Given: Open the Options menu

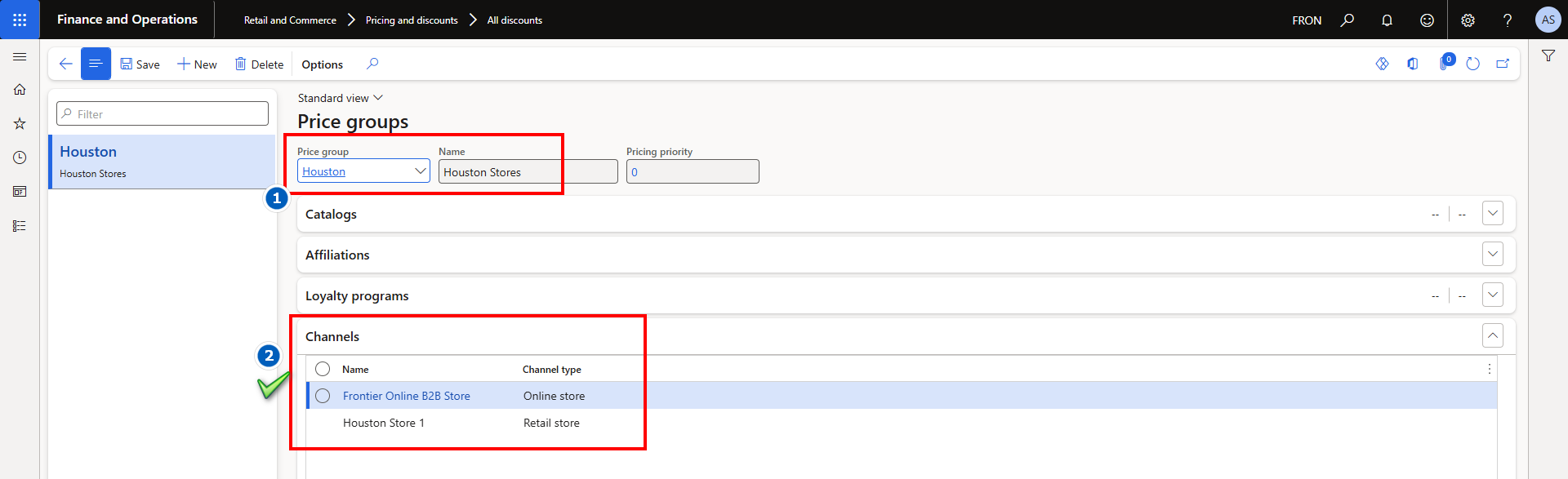Looking at the screenshot, I should [x=322, y=64].
